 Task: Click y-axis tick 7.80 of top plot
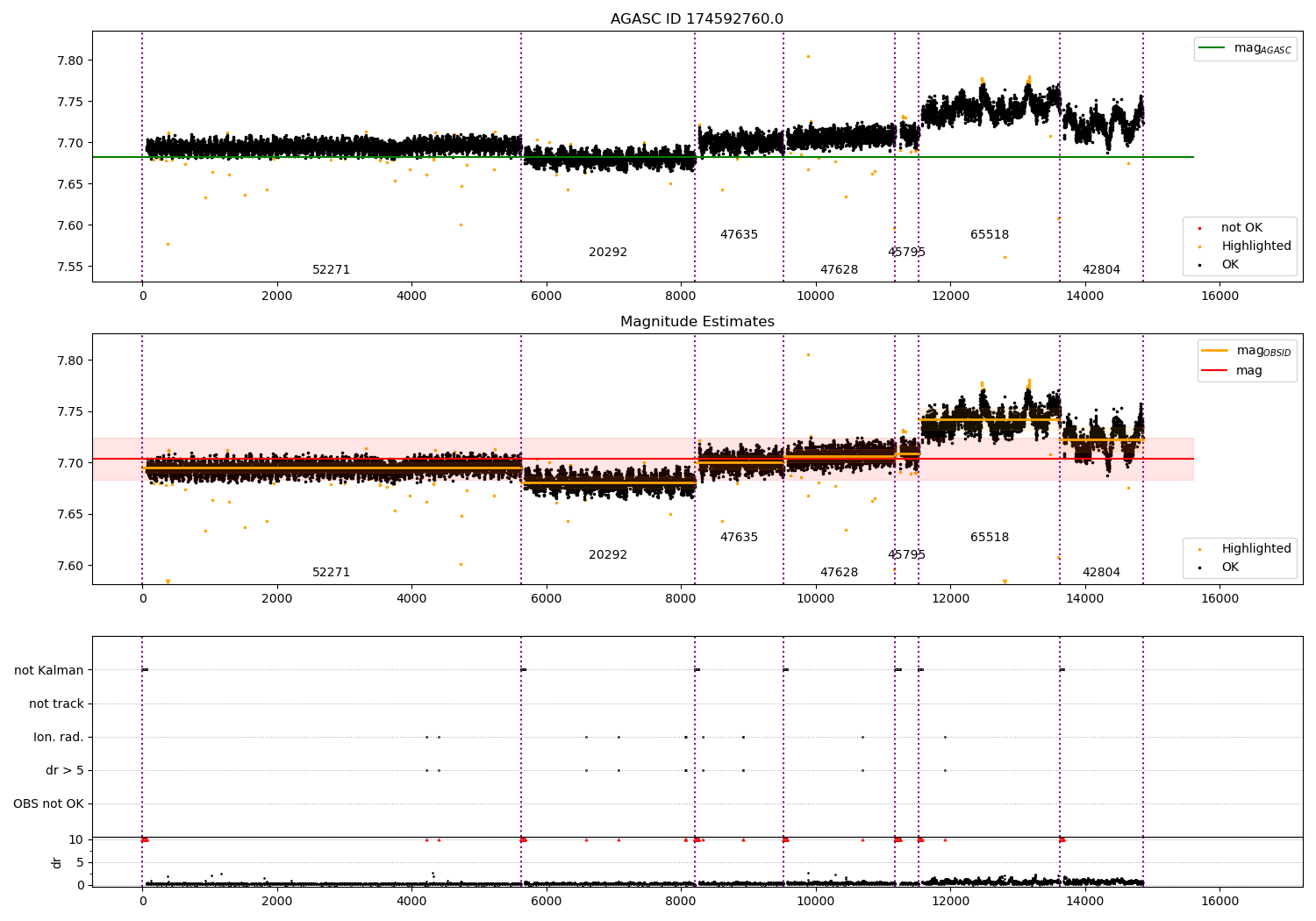point(70,61)
